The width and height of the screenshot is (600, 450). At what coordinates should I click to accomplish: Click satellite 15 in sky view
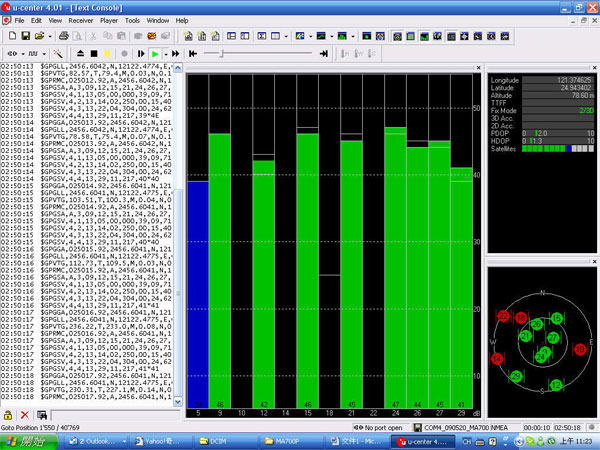[557, 318]
